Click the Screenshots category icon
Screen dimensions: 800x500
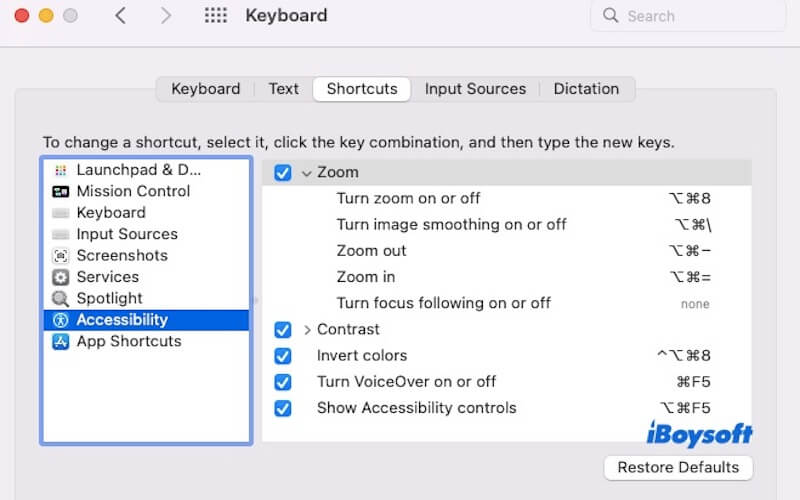coord(61,255)
